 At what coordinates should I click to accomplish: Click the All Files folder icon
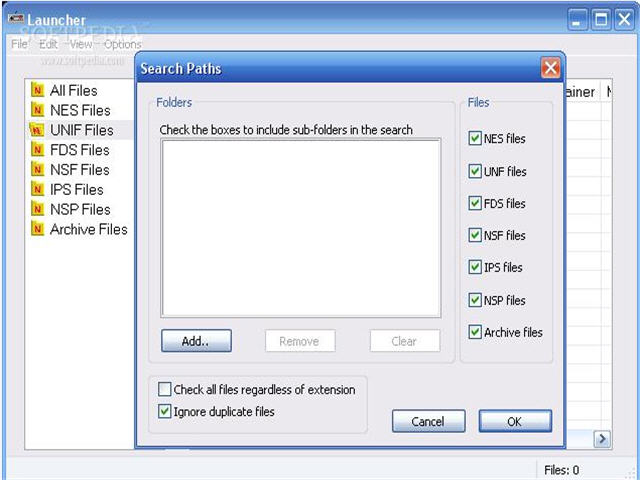[37, 90]
